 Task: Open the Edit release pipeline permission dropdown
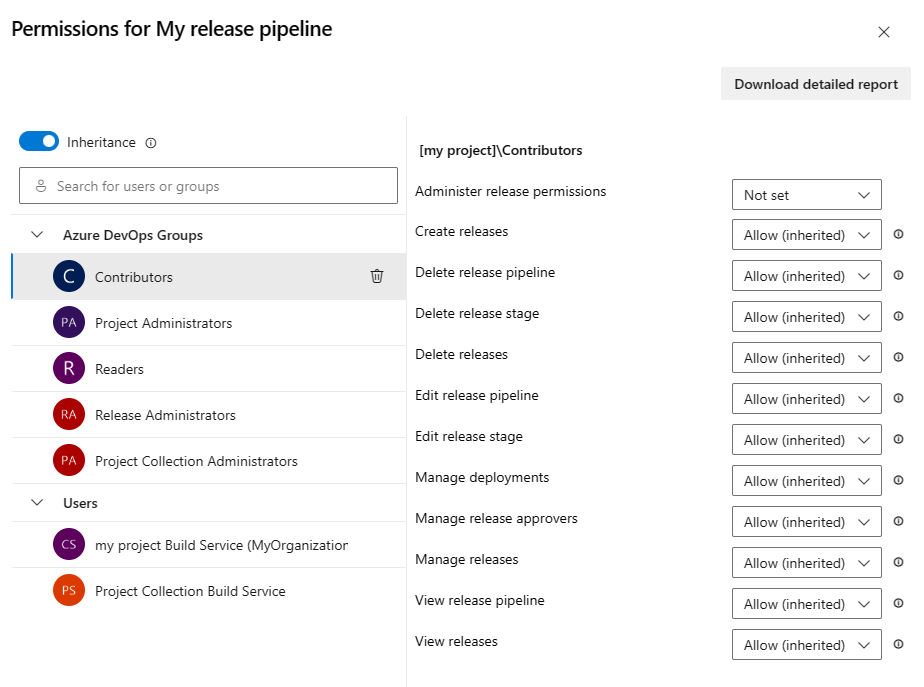tap(806, 399)
